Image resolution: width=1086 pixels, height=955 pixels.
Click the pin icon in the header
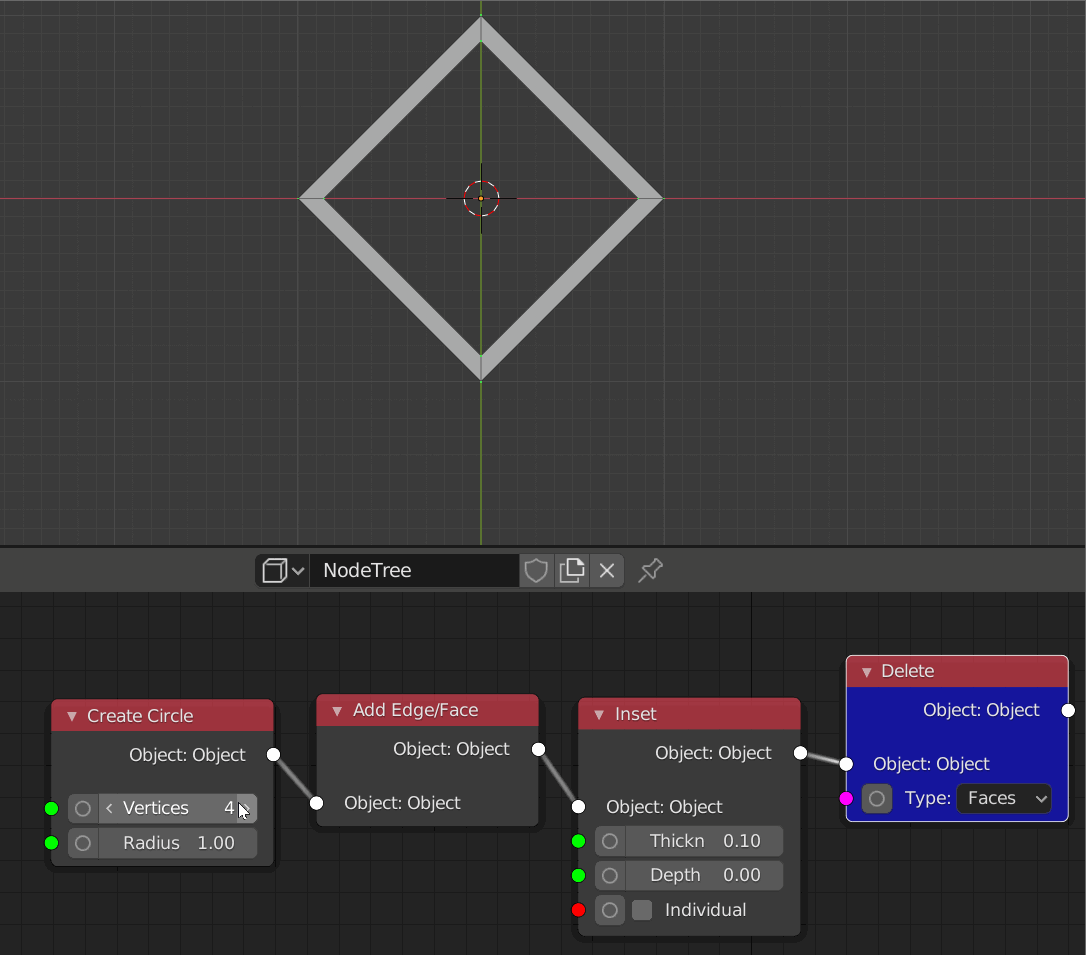pyautogui.click(x=650, y=570)
